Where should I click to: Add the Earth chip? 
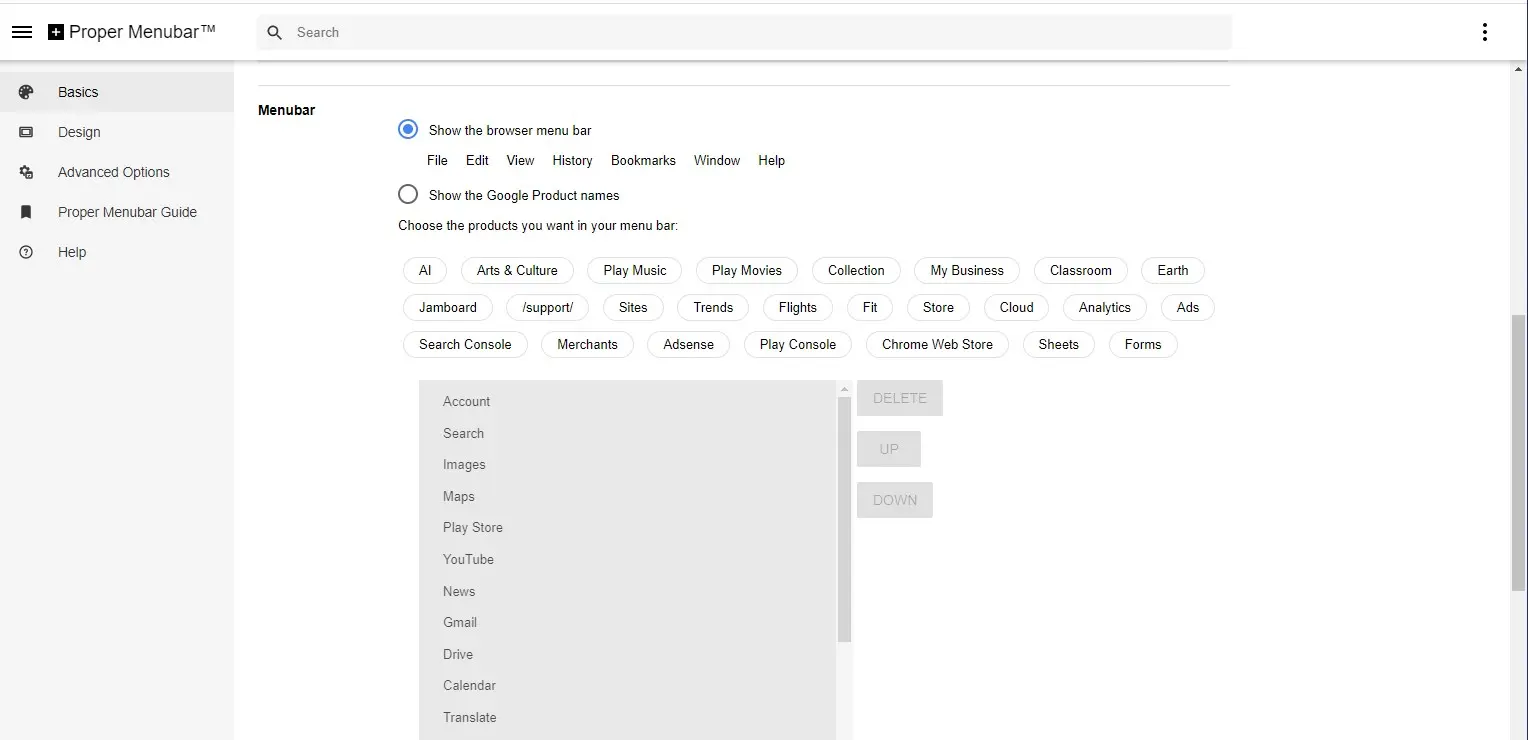tap(1173, 270)
